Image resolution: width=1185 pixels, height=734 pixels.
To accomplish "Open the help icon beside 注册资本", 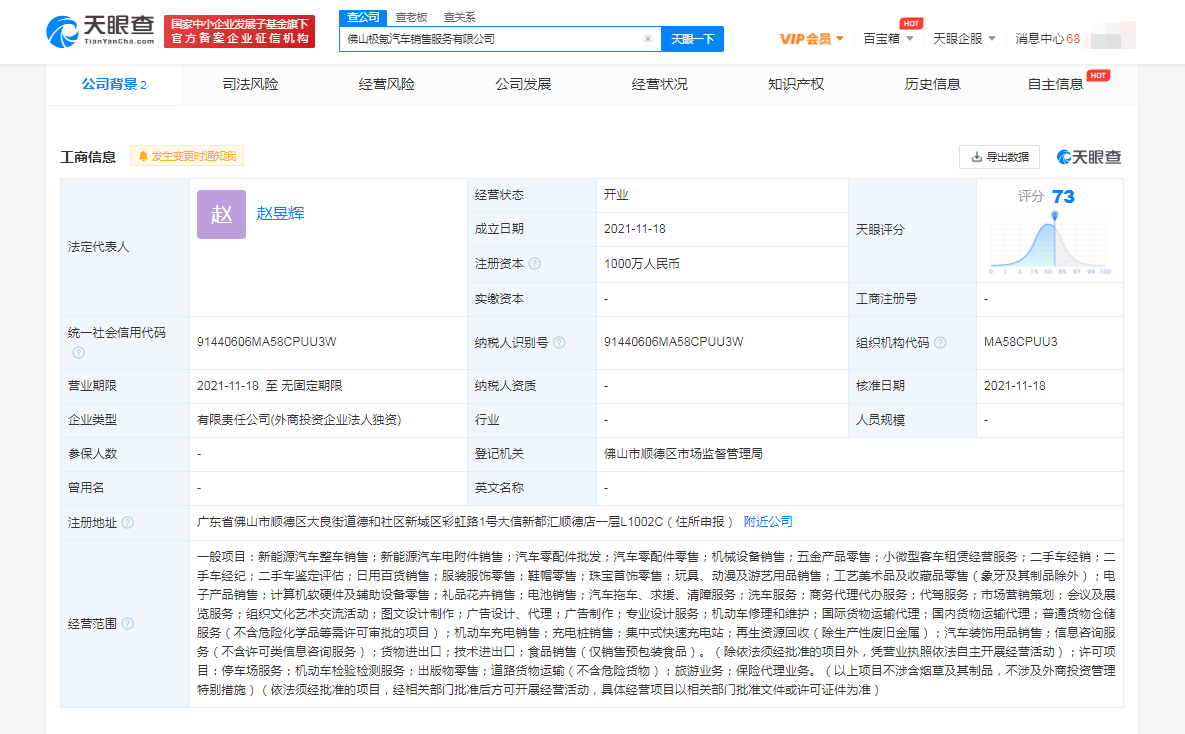I will pyautogui.click(x=536, y=264).
